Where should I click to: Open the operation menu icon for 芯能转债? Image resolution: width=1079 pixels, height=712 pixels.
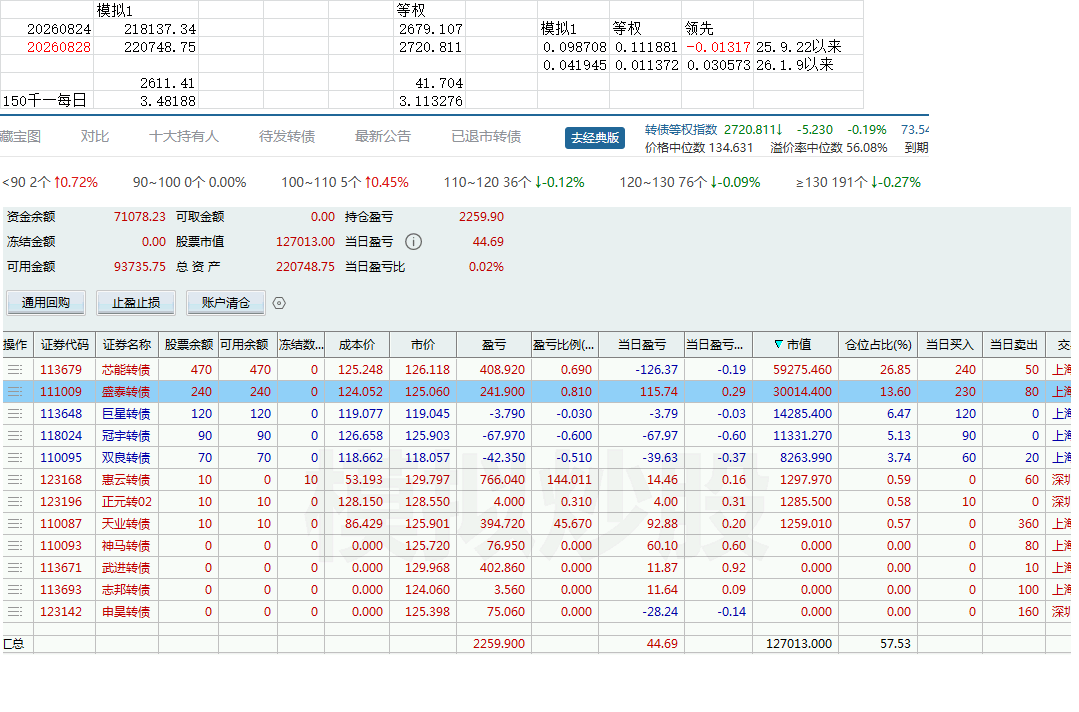point(14,370)
